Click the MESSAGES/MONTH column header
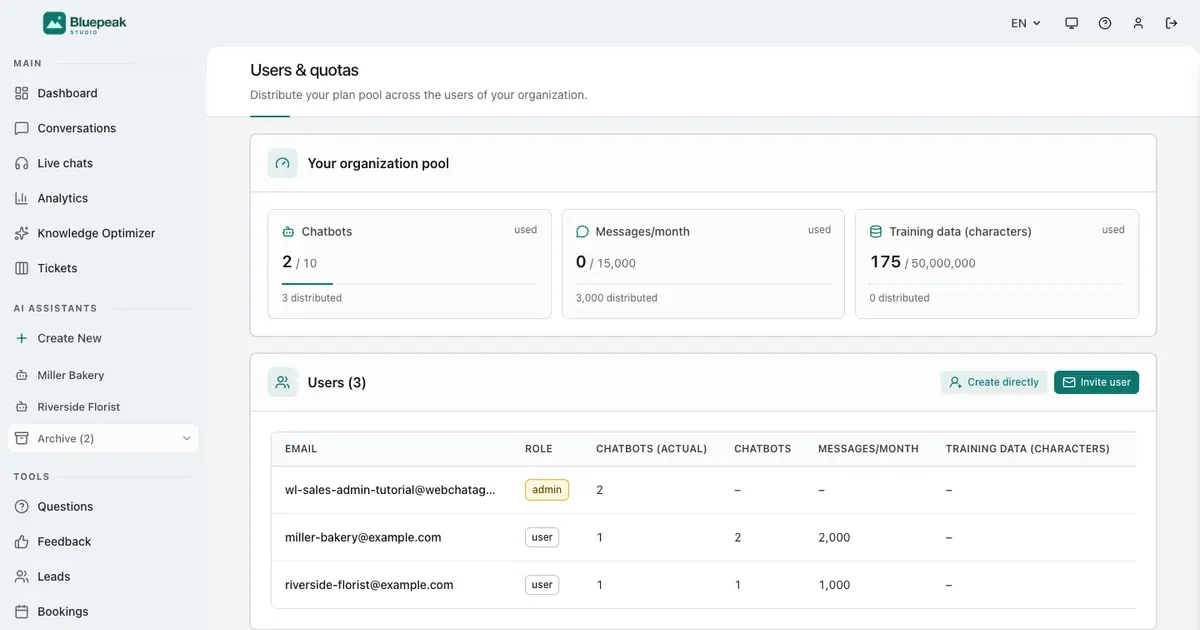1200x630 pixels. [868, 449]
